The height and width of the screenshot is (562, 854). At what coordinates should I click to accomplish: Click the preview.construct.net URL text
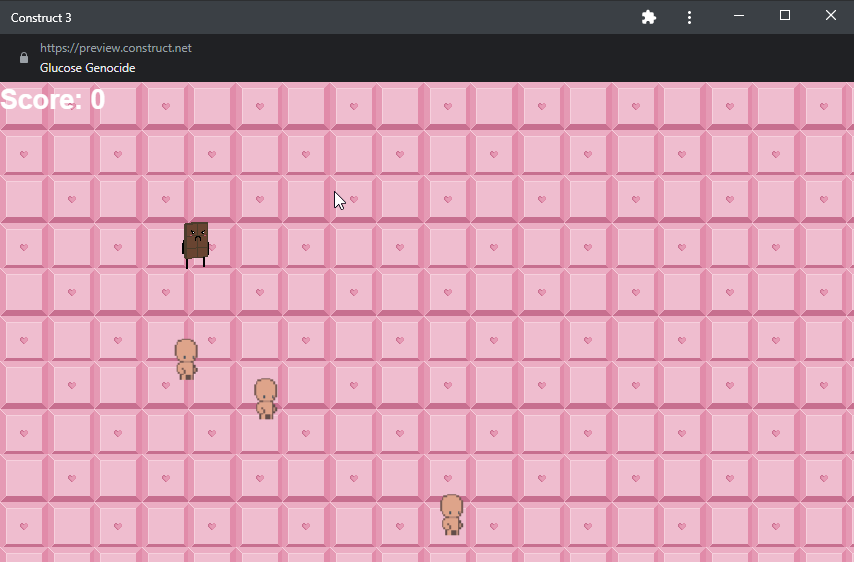[x=116, y=48]
